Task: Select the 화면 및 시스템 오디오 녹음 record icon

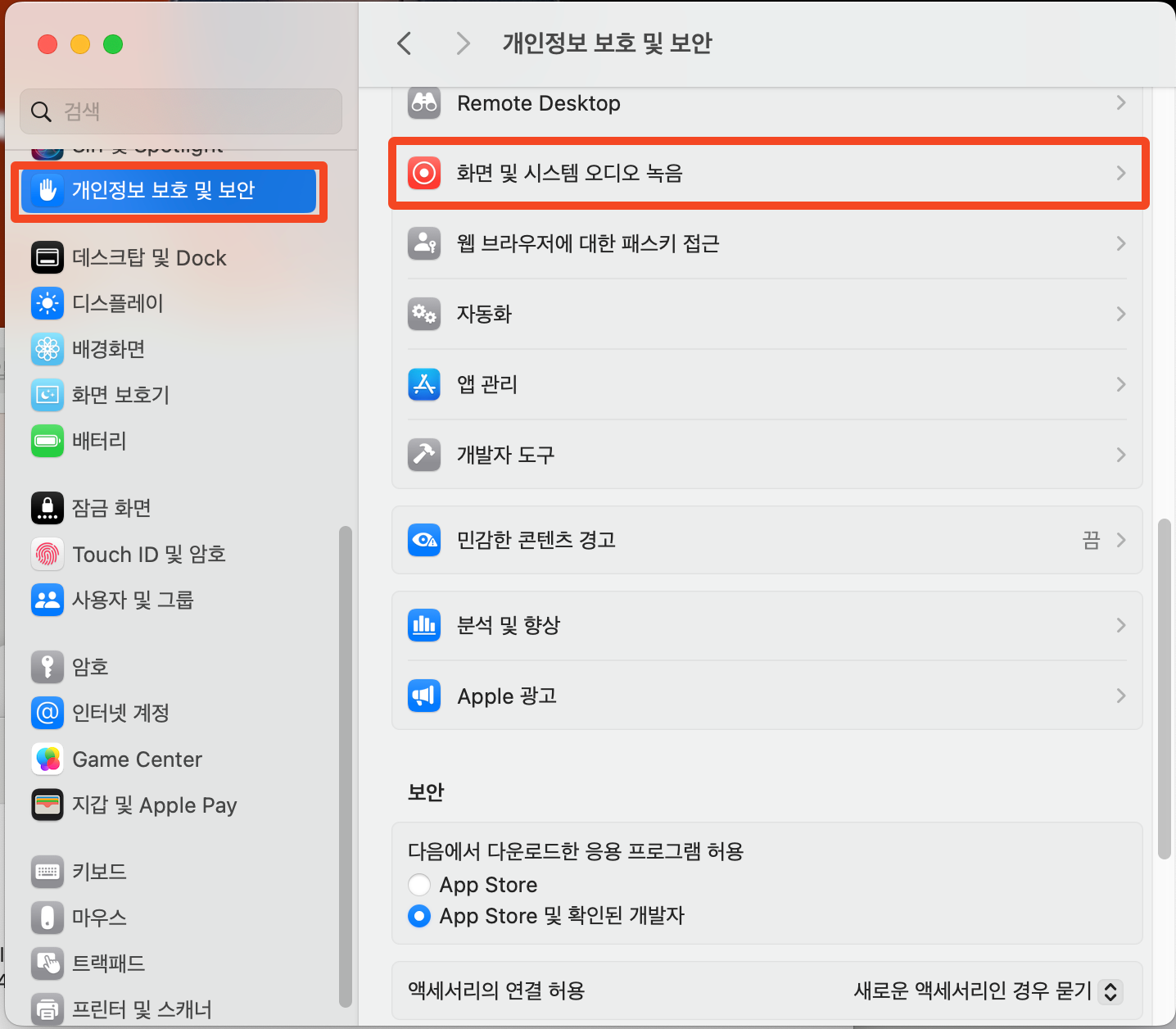Action: pos(424,173)
